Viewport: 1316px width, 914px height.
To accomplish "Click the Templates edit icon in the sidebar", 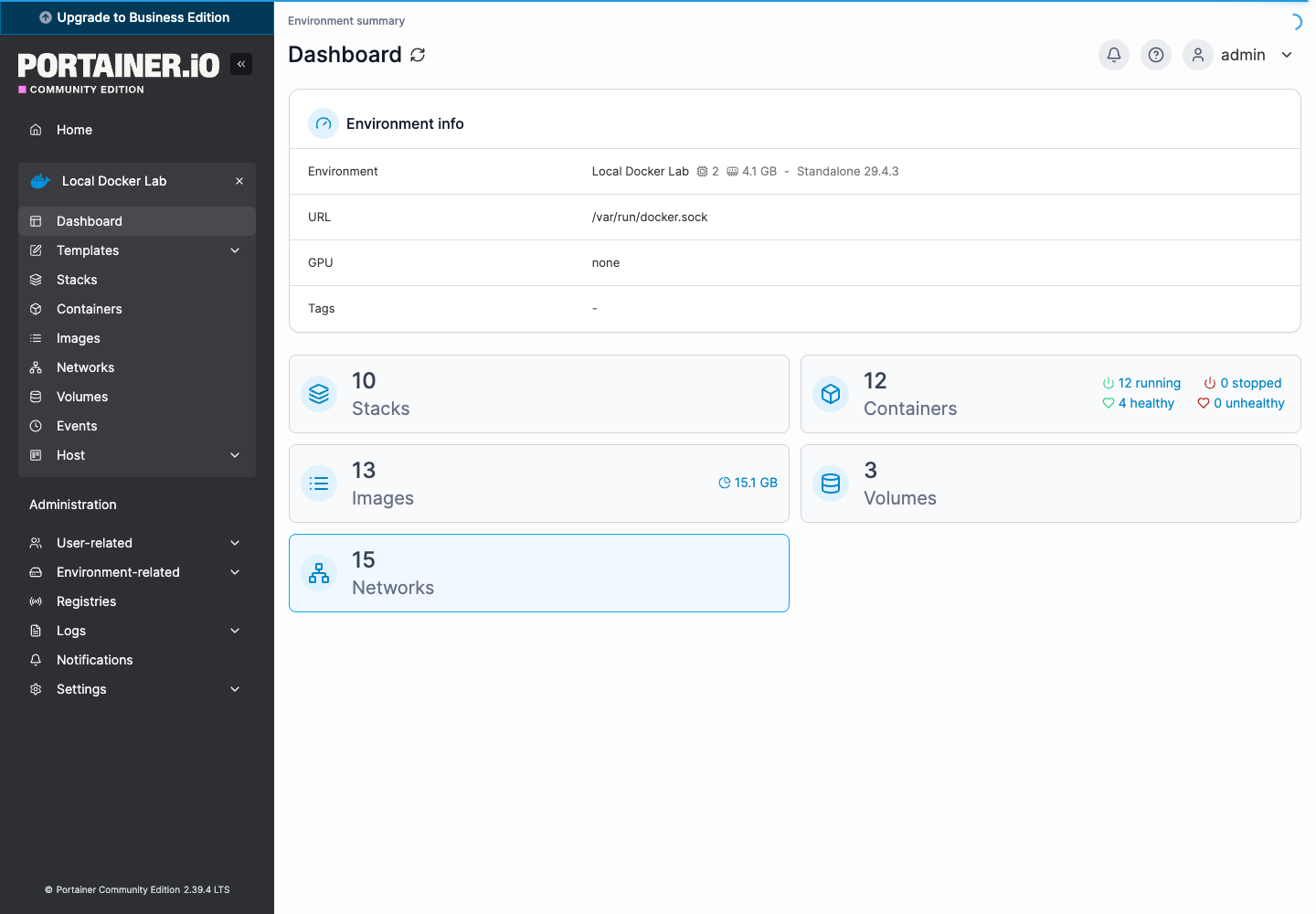I will tap(36, 250).
